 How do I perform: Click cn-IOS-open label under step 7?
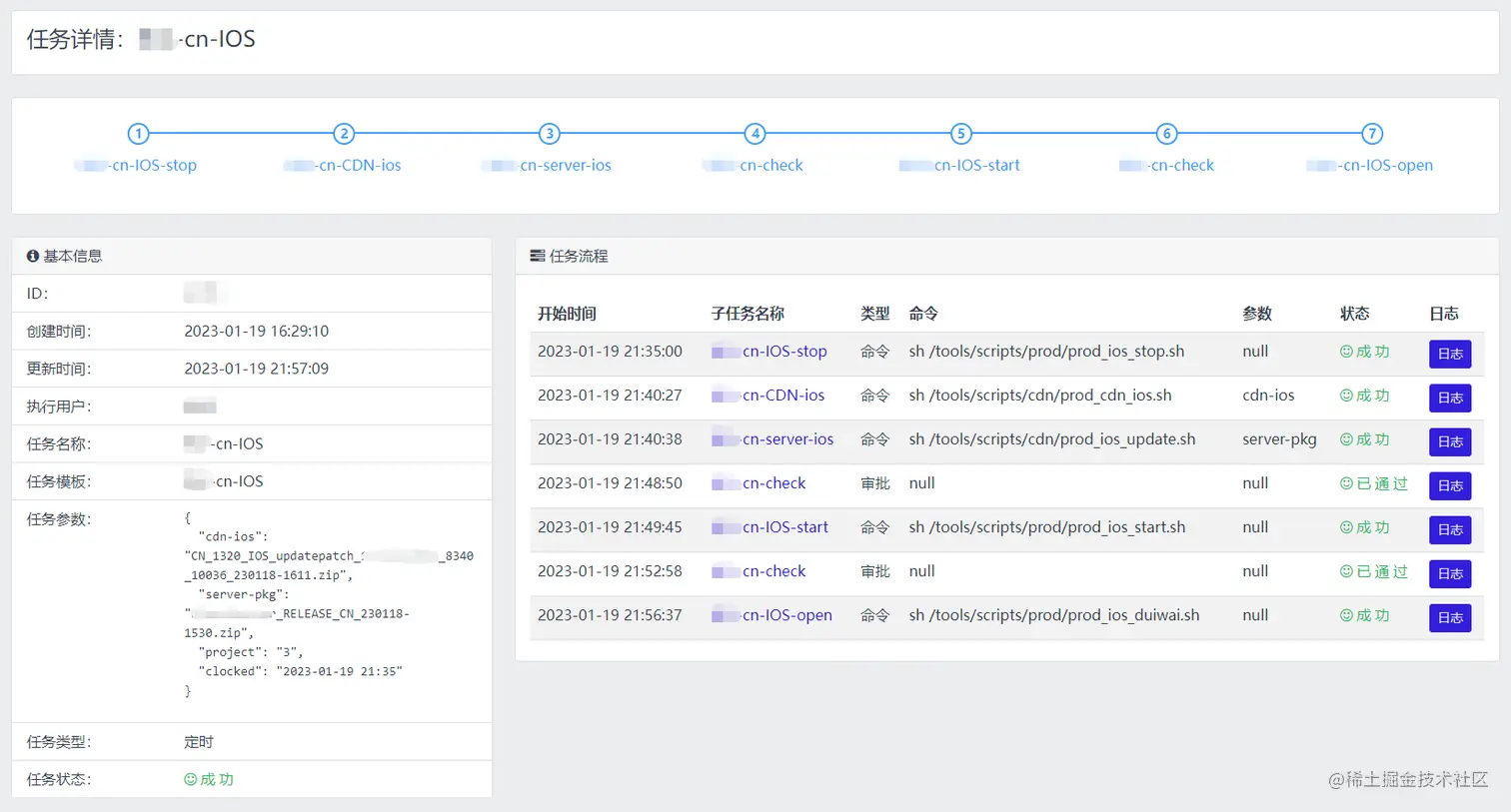pyautogui.click(x=1370, y=166)
